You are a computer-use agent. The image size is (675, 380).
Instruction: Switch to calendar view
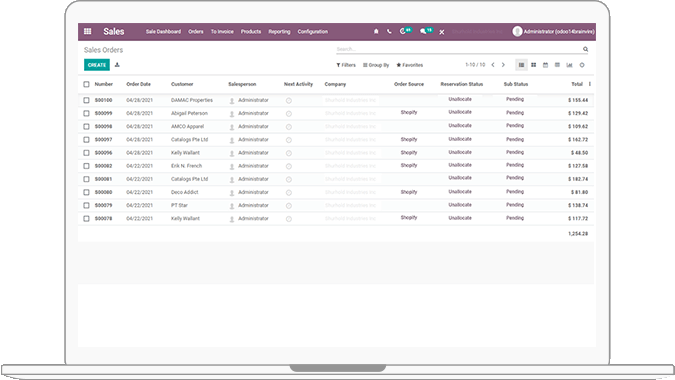(545, 65)
